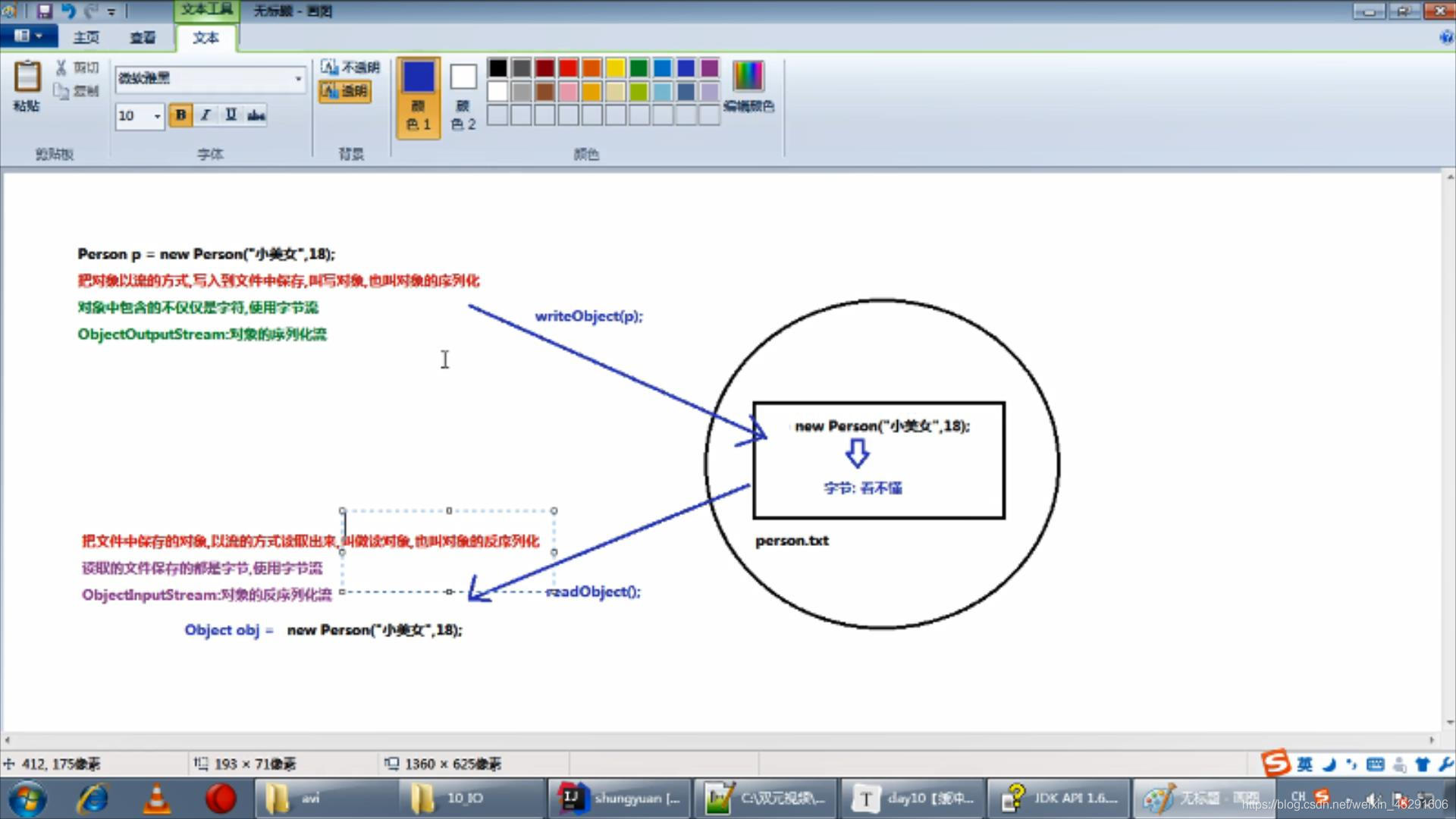This screenshot has width=1456, height=819.
Task: Pick the red color swatch
Action: point(568,68)
